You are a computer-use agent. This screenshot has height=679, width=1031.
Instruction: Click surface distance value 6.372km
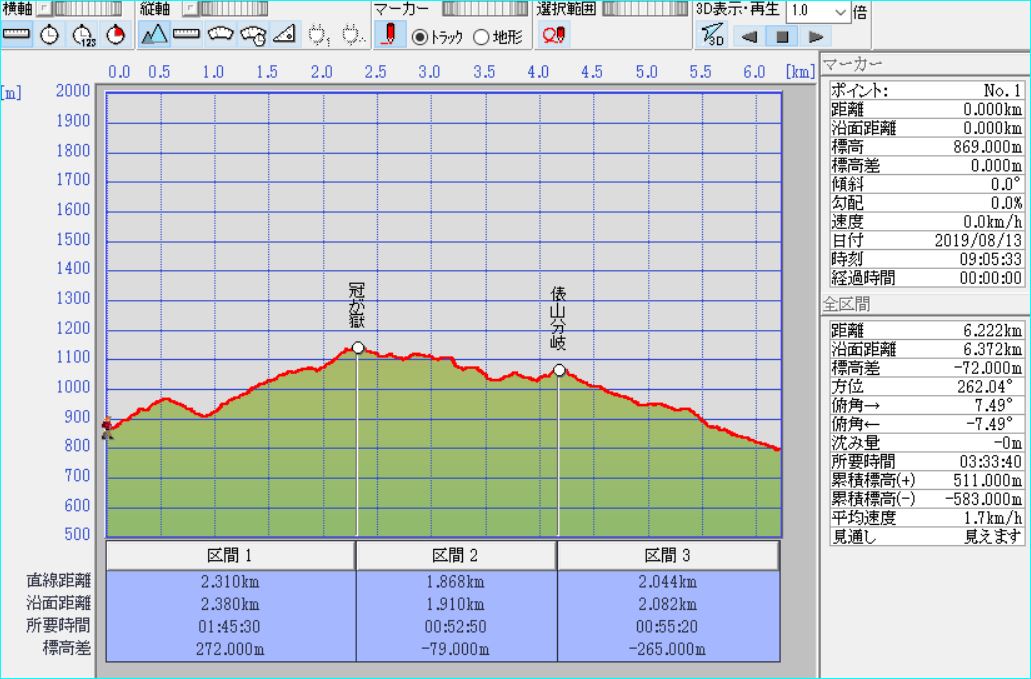[x=992, y=349]
